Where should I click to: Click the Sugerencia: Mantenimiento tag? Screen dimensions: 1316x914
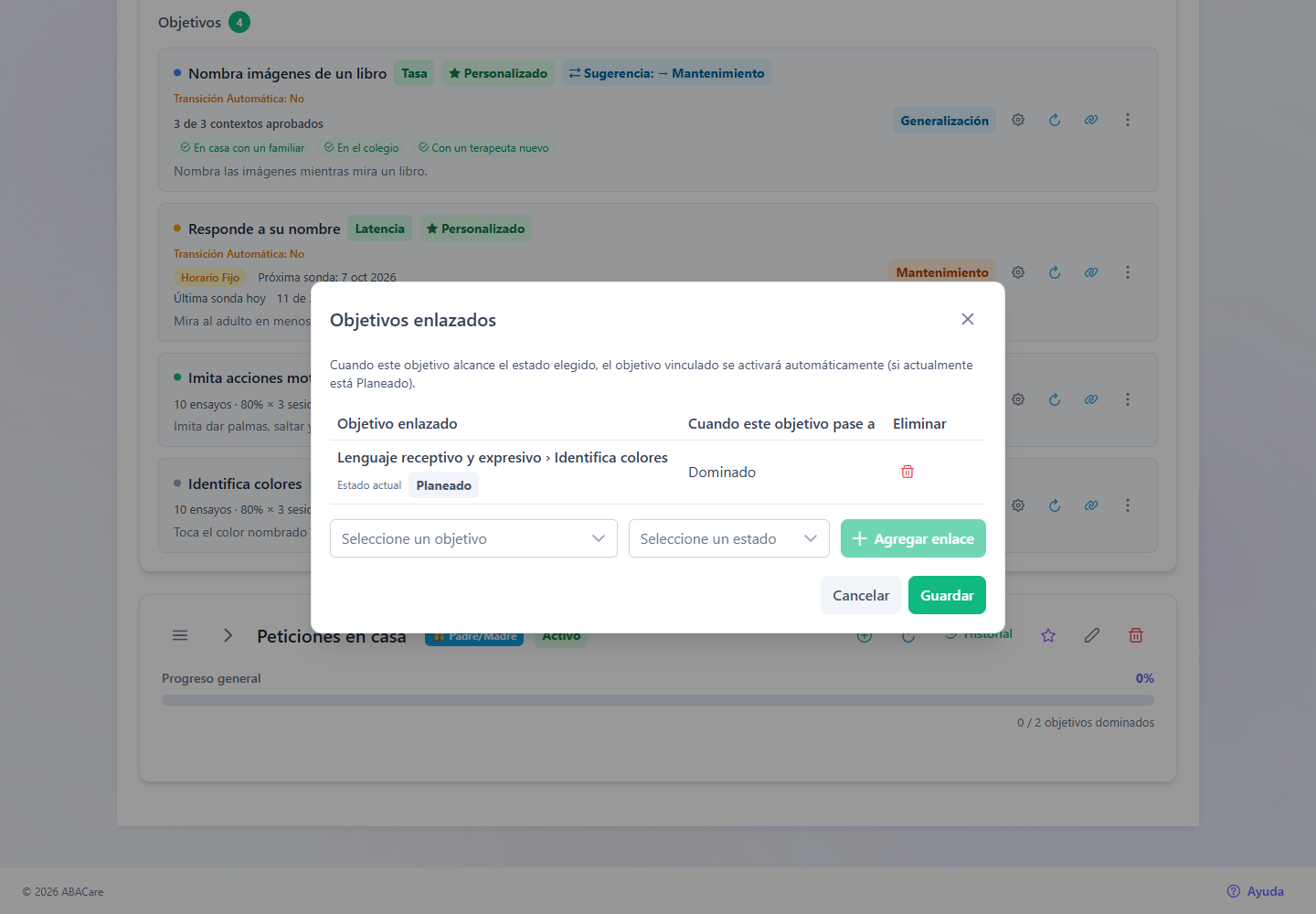click(x=667, y=73)
